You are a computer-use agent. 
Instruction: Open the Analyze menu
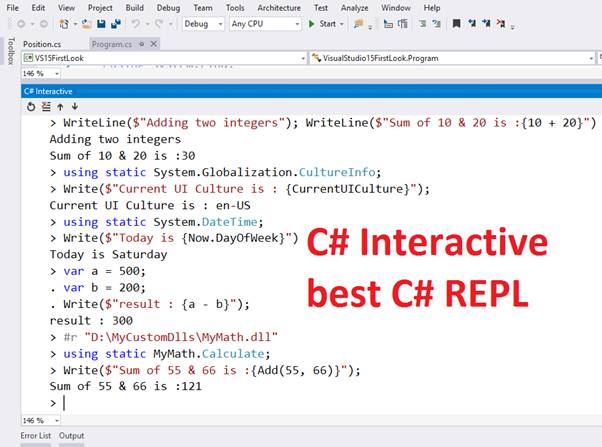[354, 8]
